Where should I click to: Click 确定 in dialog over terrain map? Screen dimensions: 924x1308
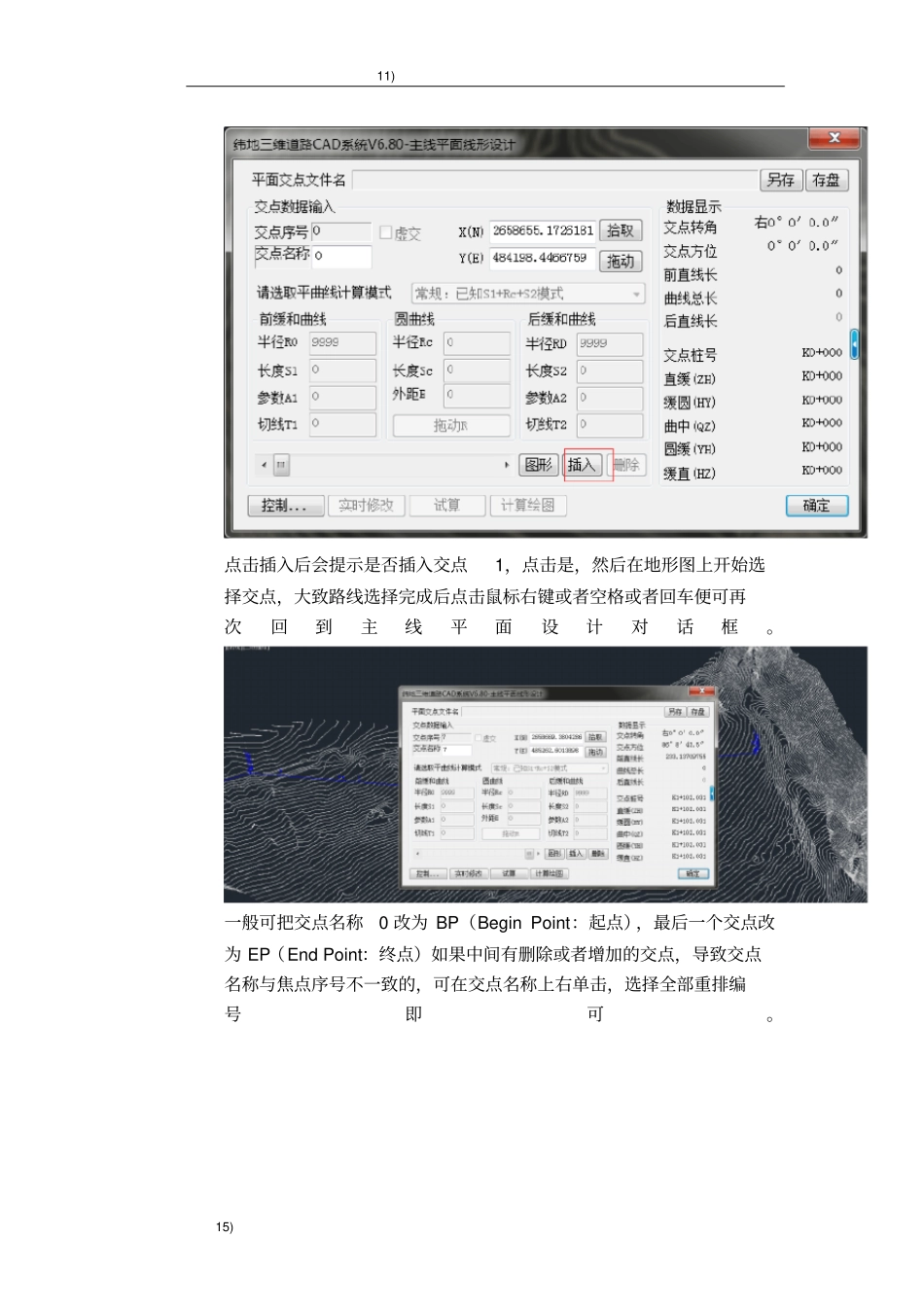[693, 874]
